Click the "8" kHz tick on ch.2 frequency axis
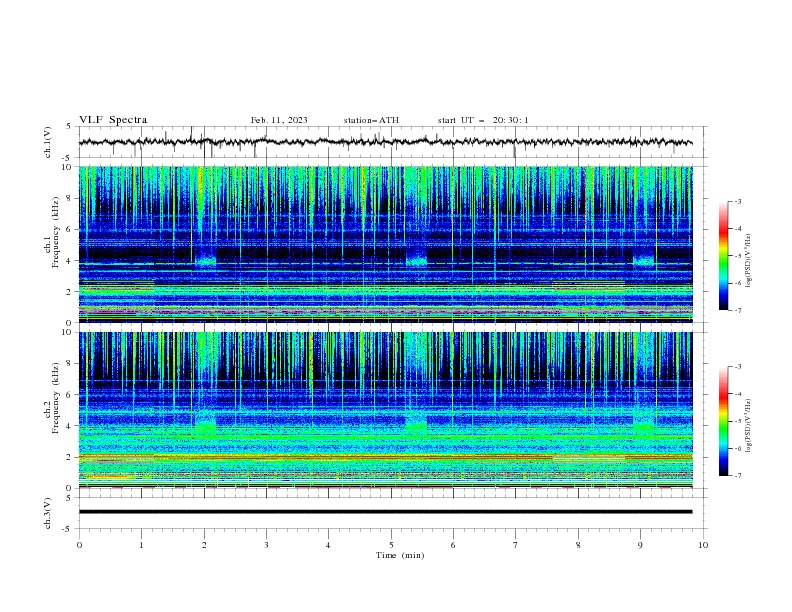This screenshot has height=612, width=792. coord(70,364)
